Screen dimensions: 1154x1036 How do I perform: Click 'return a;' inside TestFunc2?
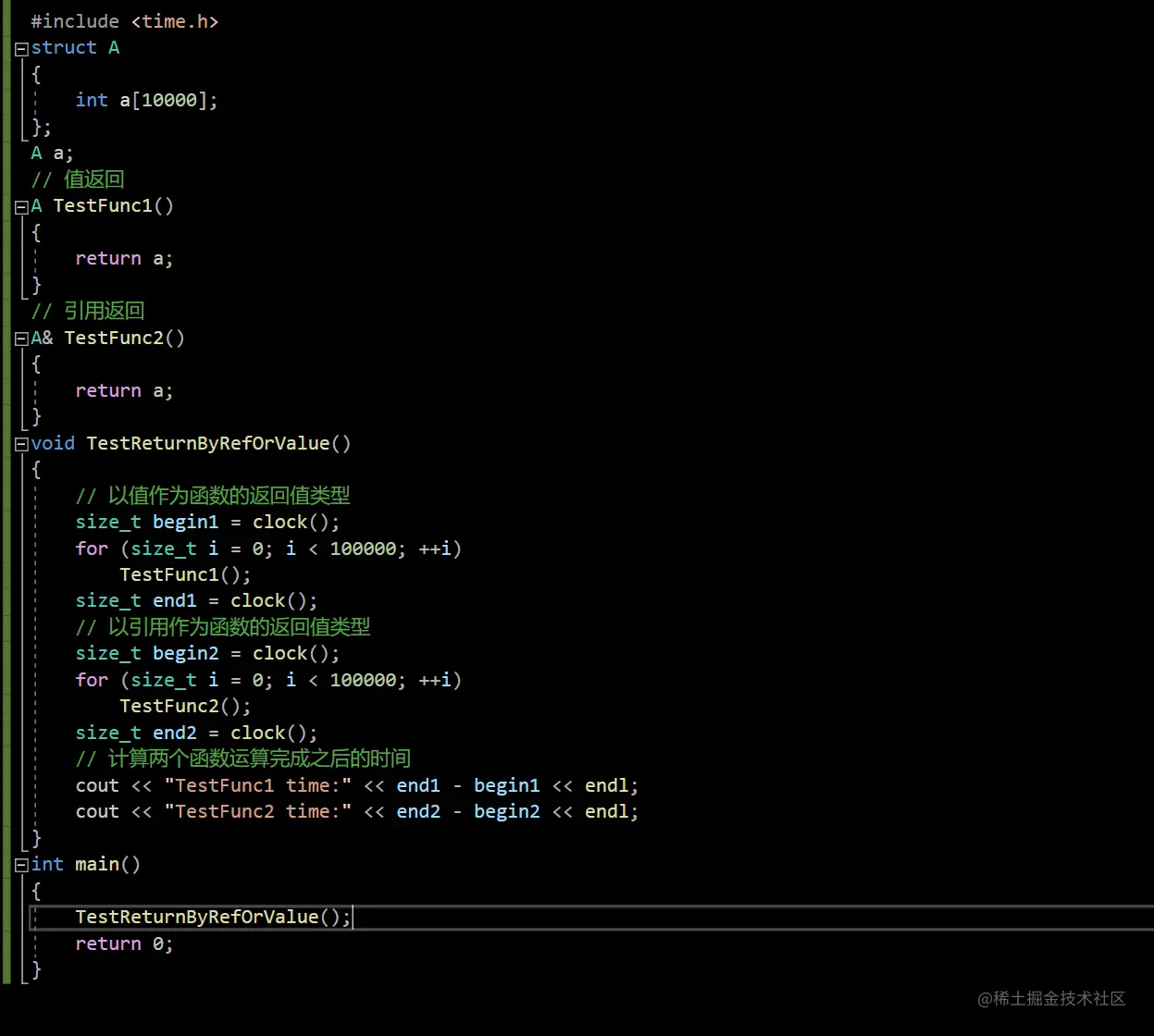124,390
